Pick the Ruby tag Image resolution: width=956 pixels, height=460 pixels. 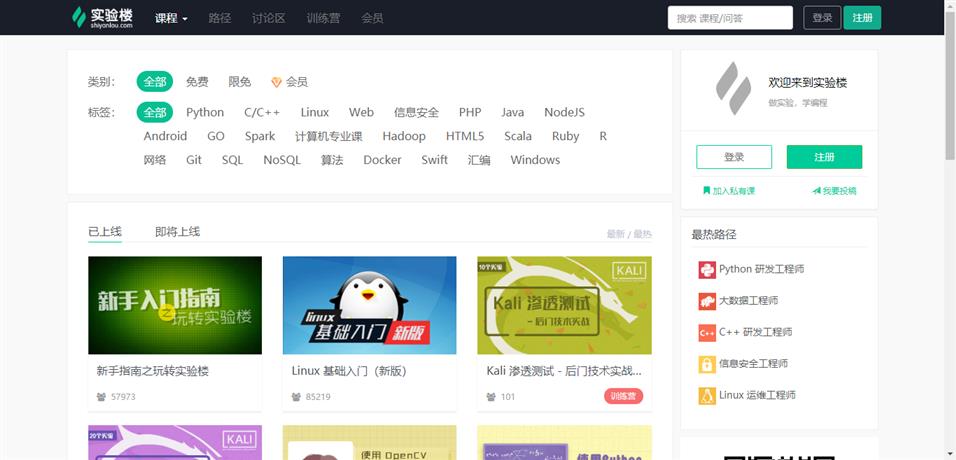pyautogui.click(x=566, y=136)
